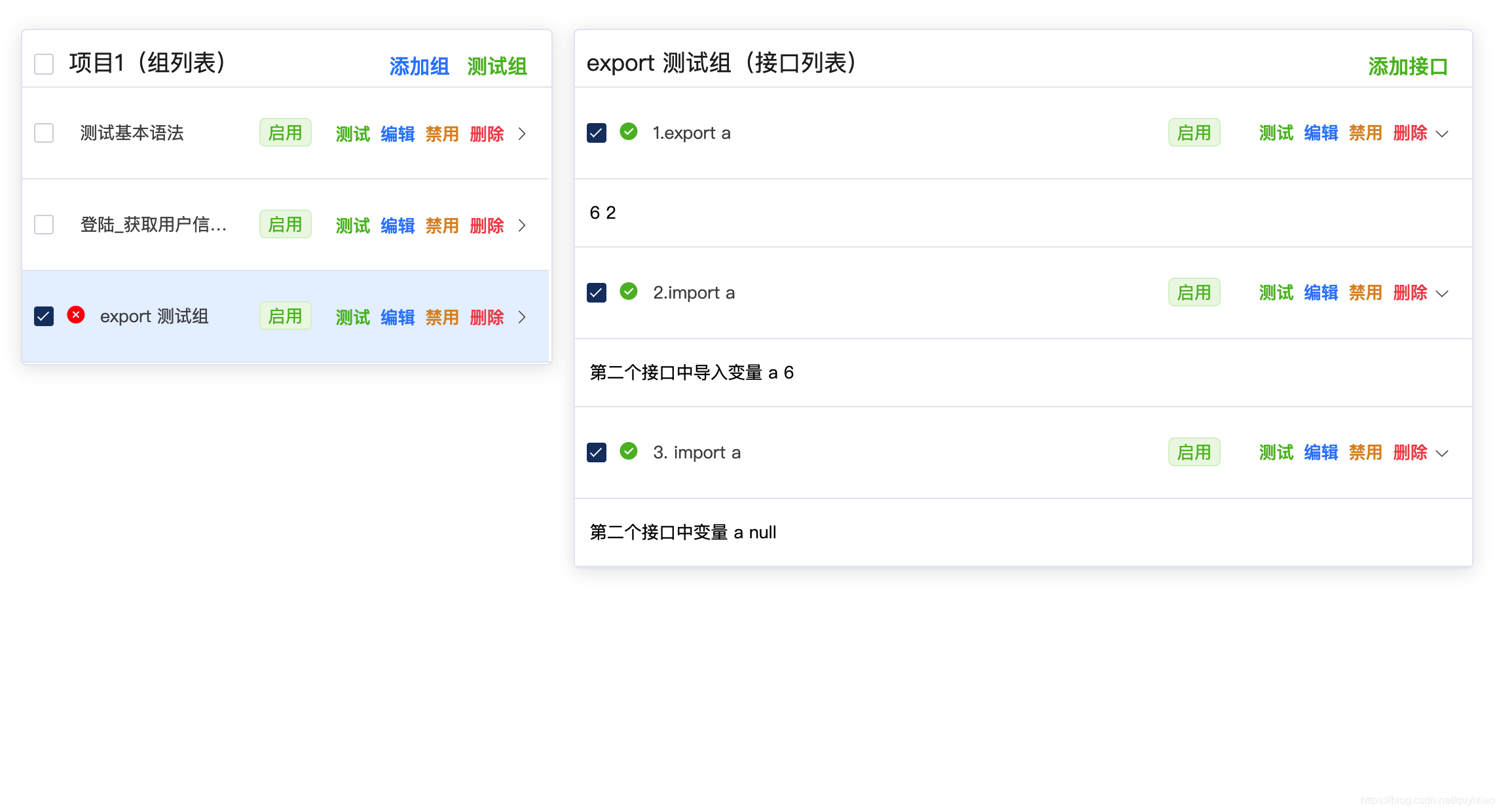
Task: Click green success icon beside 1.export a
Action: coord(629,132)
